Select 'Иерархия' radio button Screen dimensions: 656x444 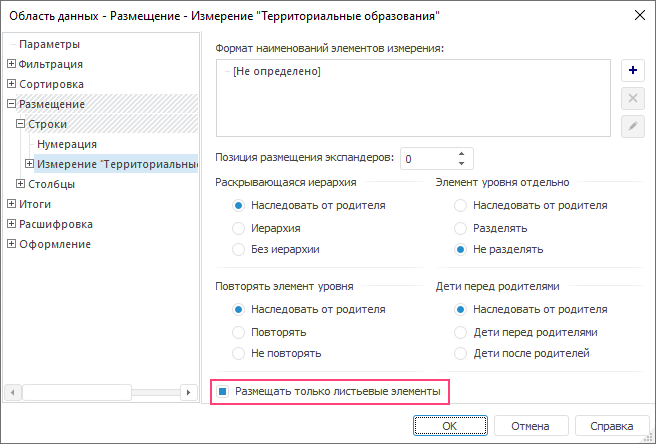(239, 227)
